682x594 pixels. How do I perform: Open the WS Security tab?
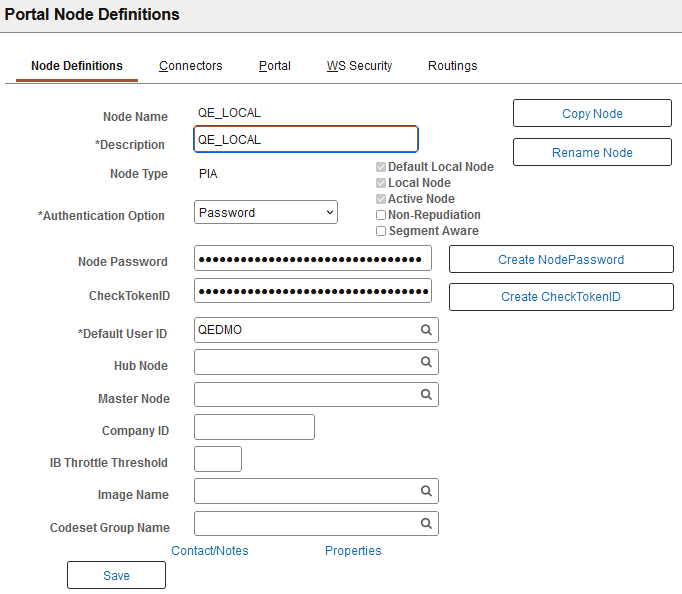[359, 66]
